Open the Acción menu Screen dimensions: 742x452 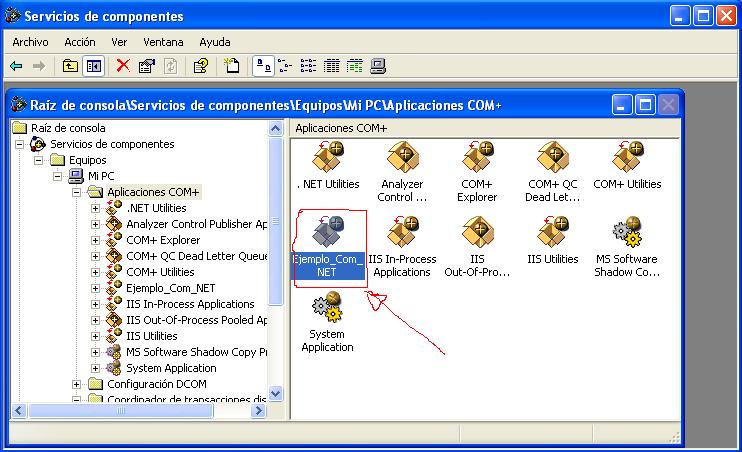click(80, 42)
